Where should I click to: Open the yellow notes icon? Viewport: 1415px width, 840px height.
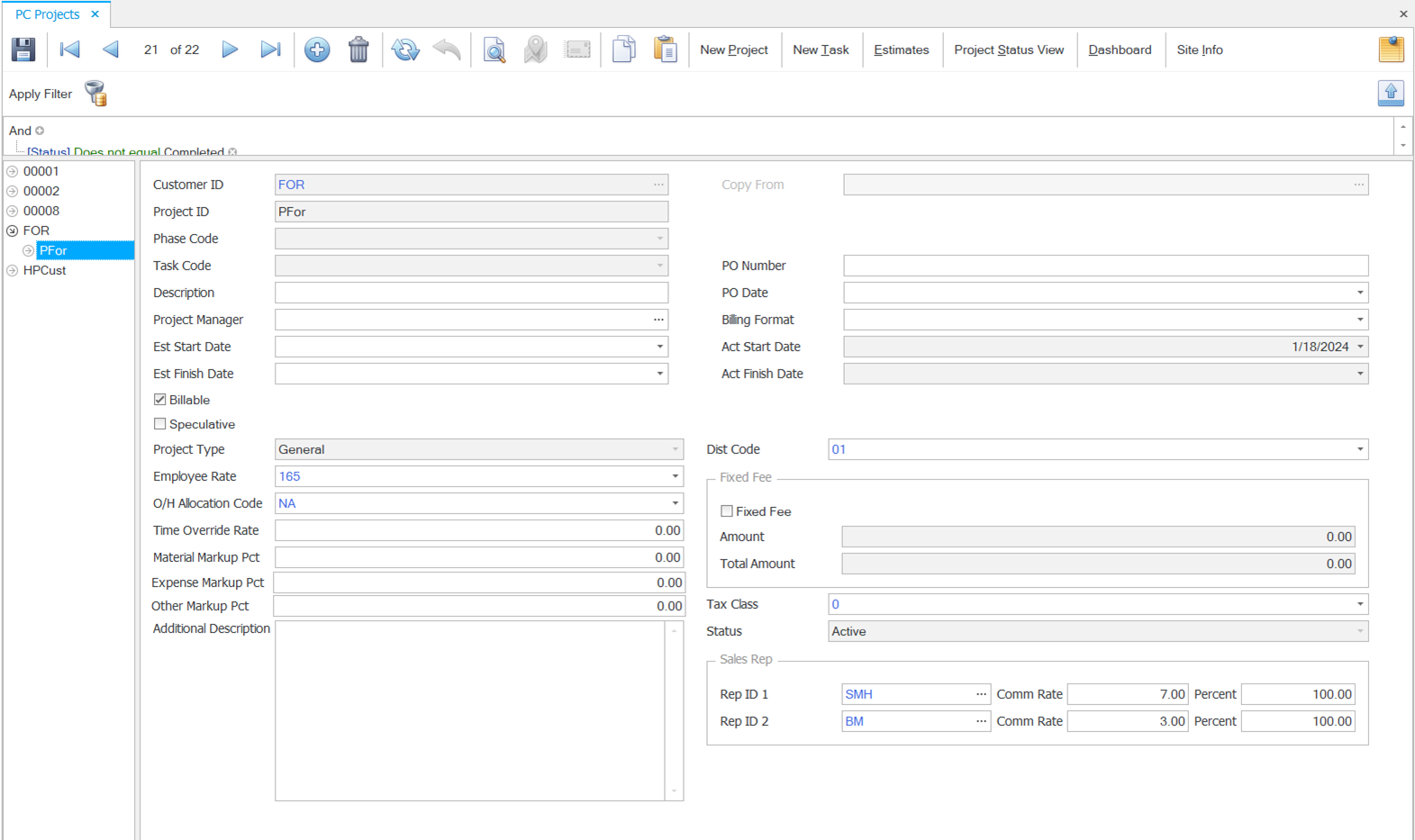(x=1391, y=50)
